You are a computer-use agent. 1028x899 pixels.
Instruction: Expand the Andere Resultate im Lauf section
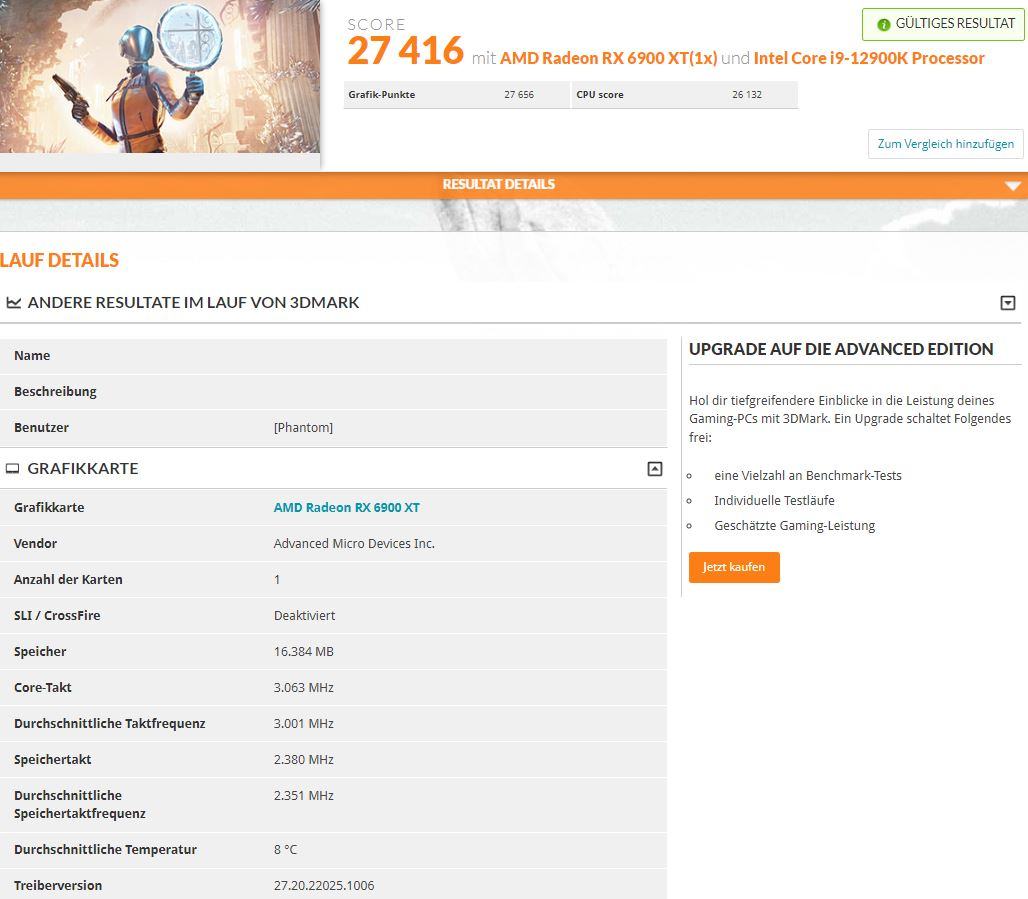(x=1008, y=302)
